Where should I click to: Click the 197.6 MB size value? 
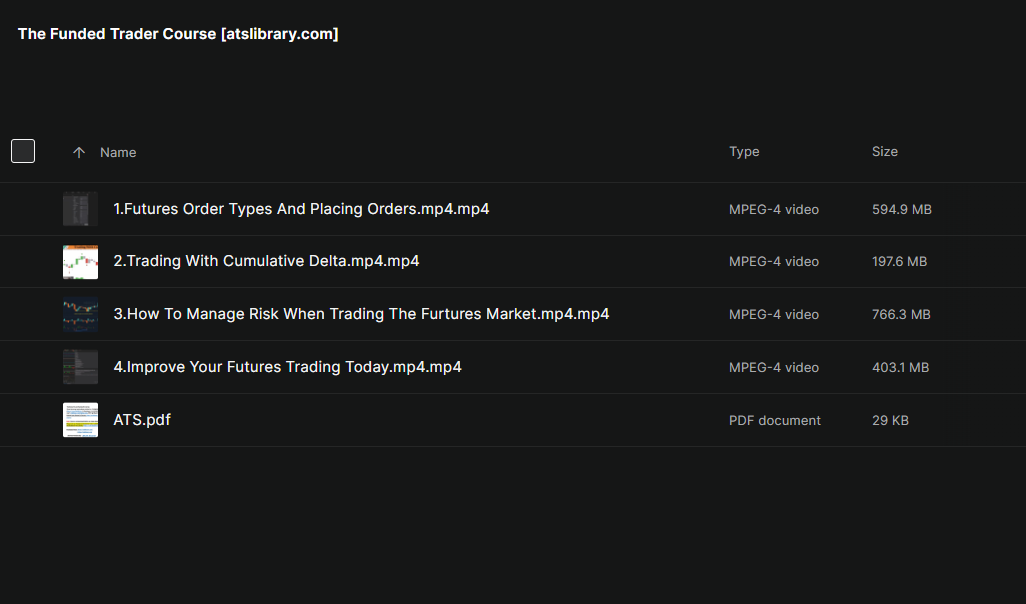click(x=899, y=261)
